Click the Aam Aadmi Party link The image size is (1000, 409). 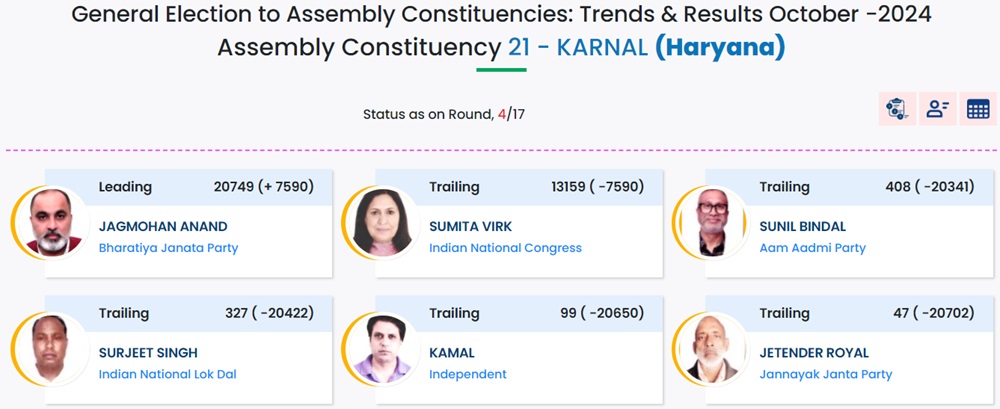[x=812, y=248]
